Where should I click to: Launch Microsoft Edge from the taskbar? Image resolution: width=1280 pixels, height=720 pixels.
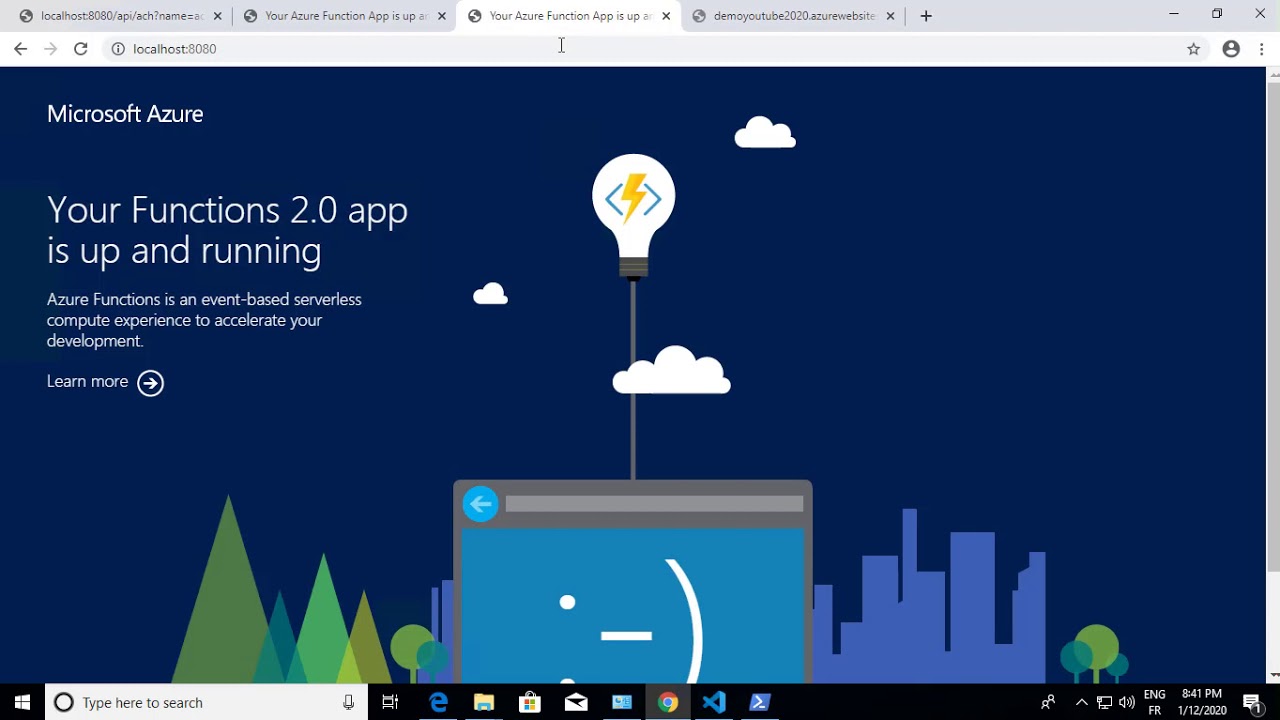438,702
